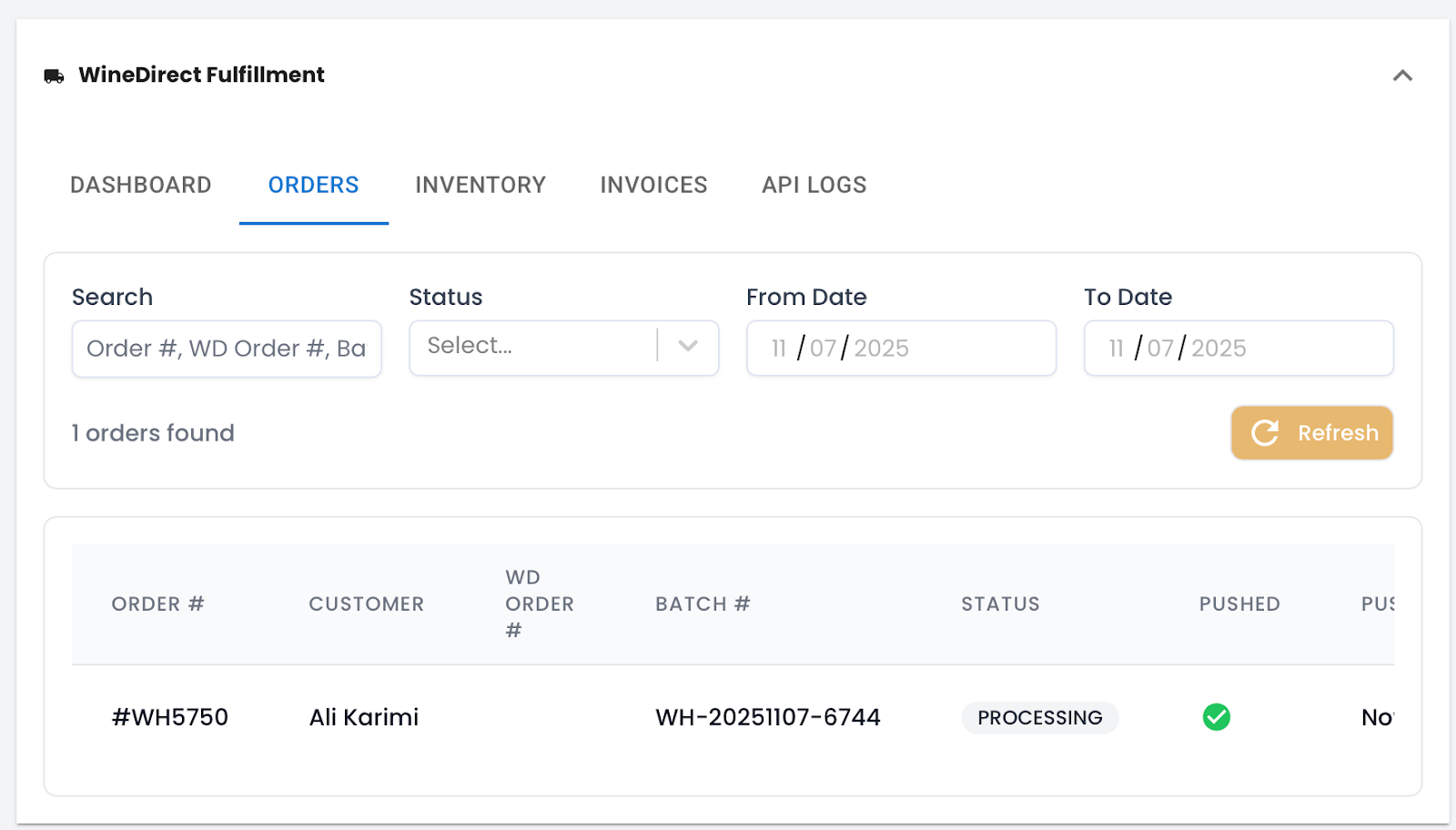This screenshot has width=1456, height=830.
Task: Click the BATCH # column header
Action: pos(703,604)
